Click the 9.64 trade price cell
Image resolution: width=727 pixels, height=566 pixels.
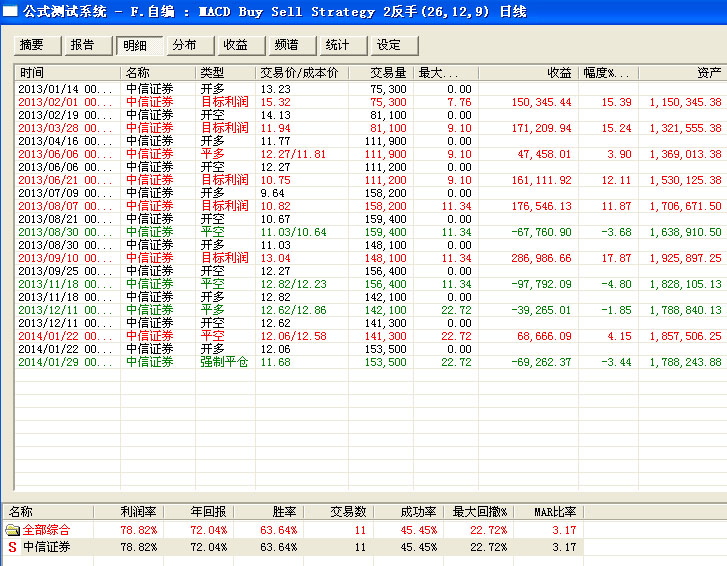coord(273,193)
